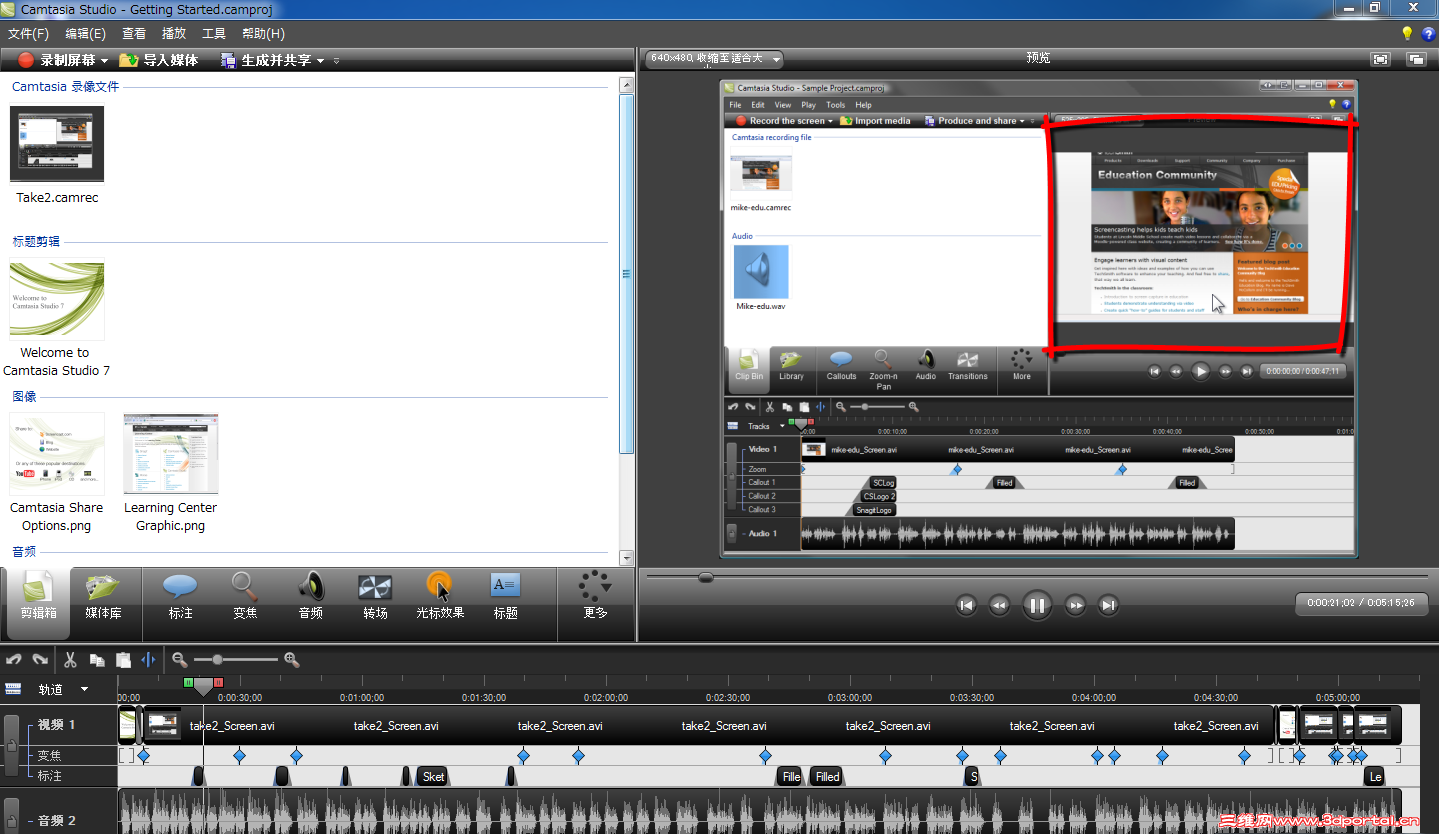Select the Sket callout on the 标注 track
The height and width of the screenshot is (834, 1439).
click(432, 777)
